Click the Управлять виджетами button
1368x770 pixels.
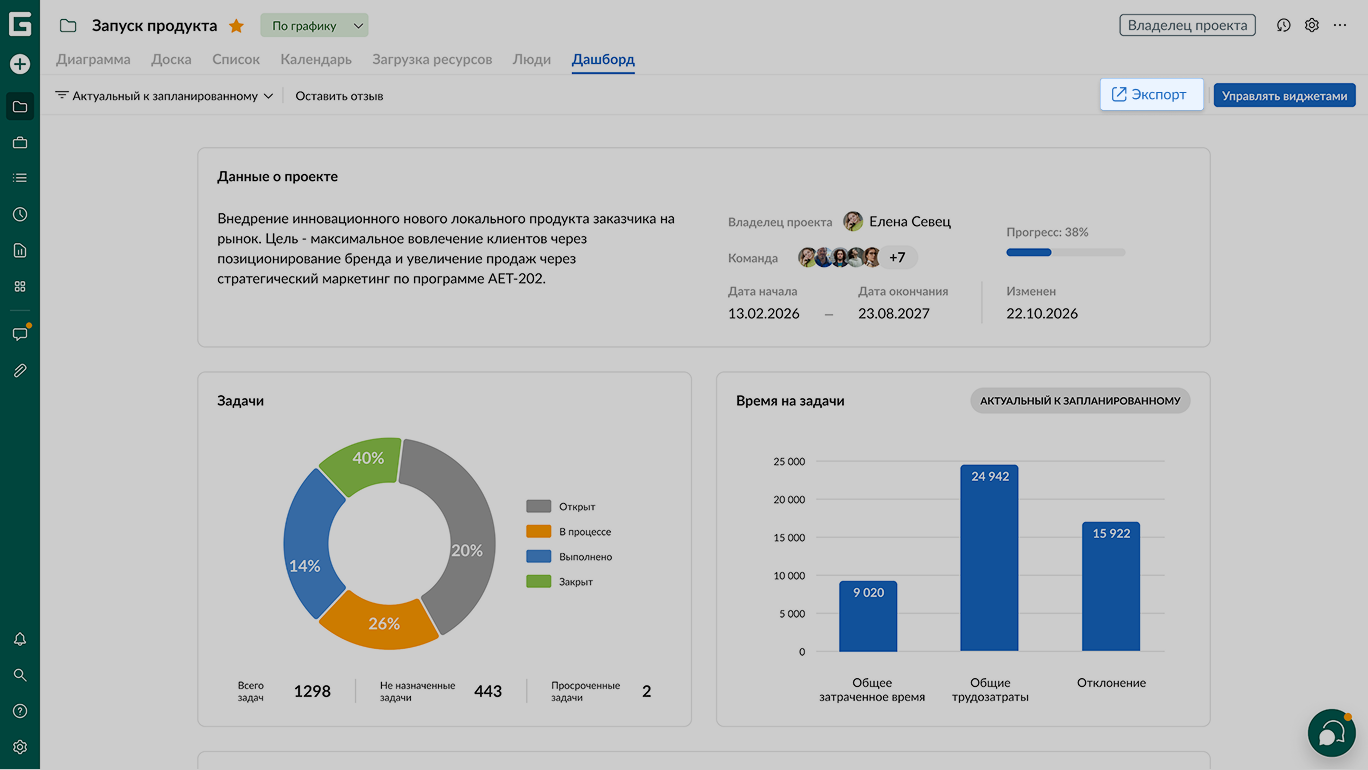point(1285,95)
